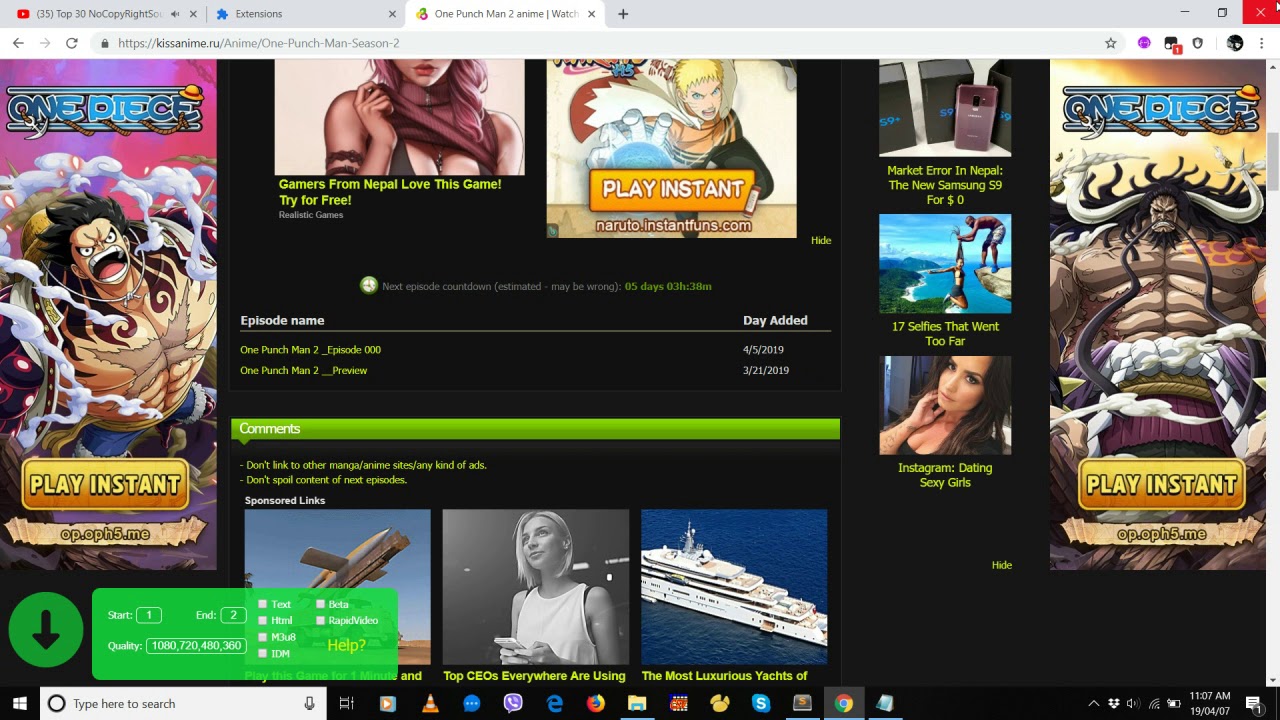The image size is (1280, 720).
Task: Open the volume control in tray
Action: pos(1132,703)
